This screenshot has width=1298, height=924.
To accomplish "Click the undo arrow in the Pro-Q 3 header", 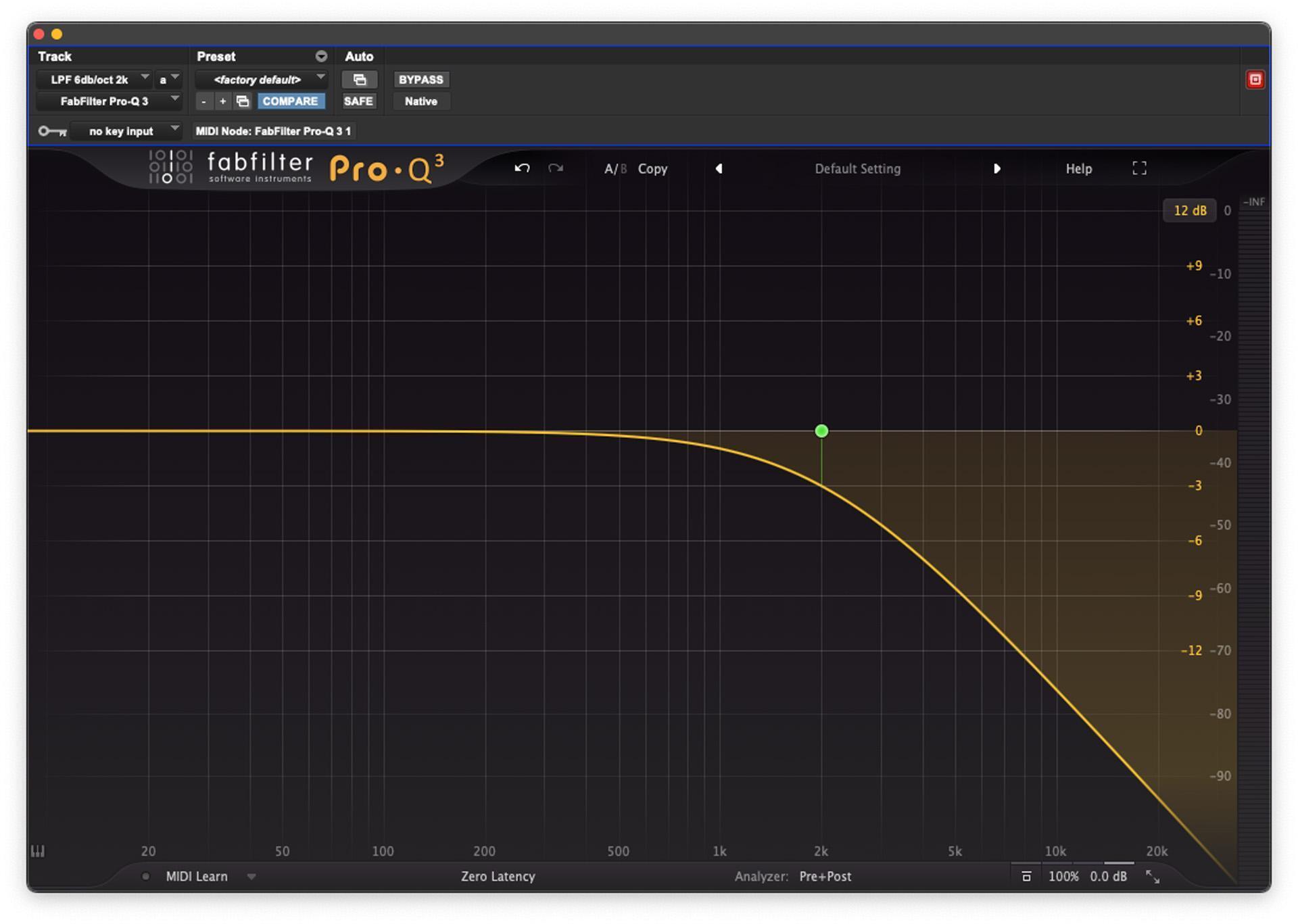I will [x=521, y=168].
